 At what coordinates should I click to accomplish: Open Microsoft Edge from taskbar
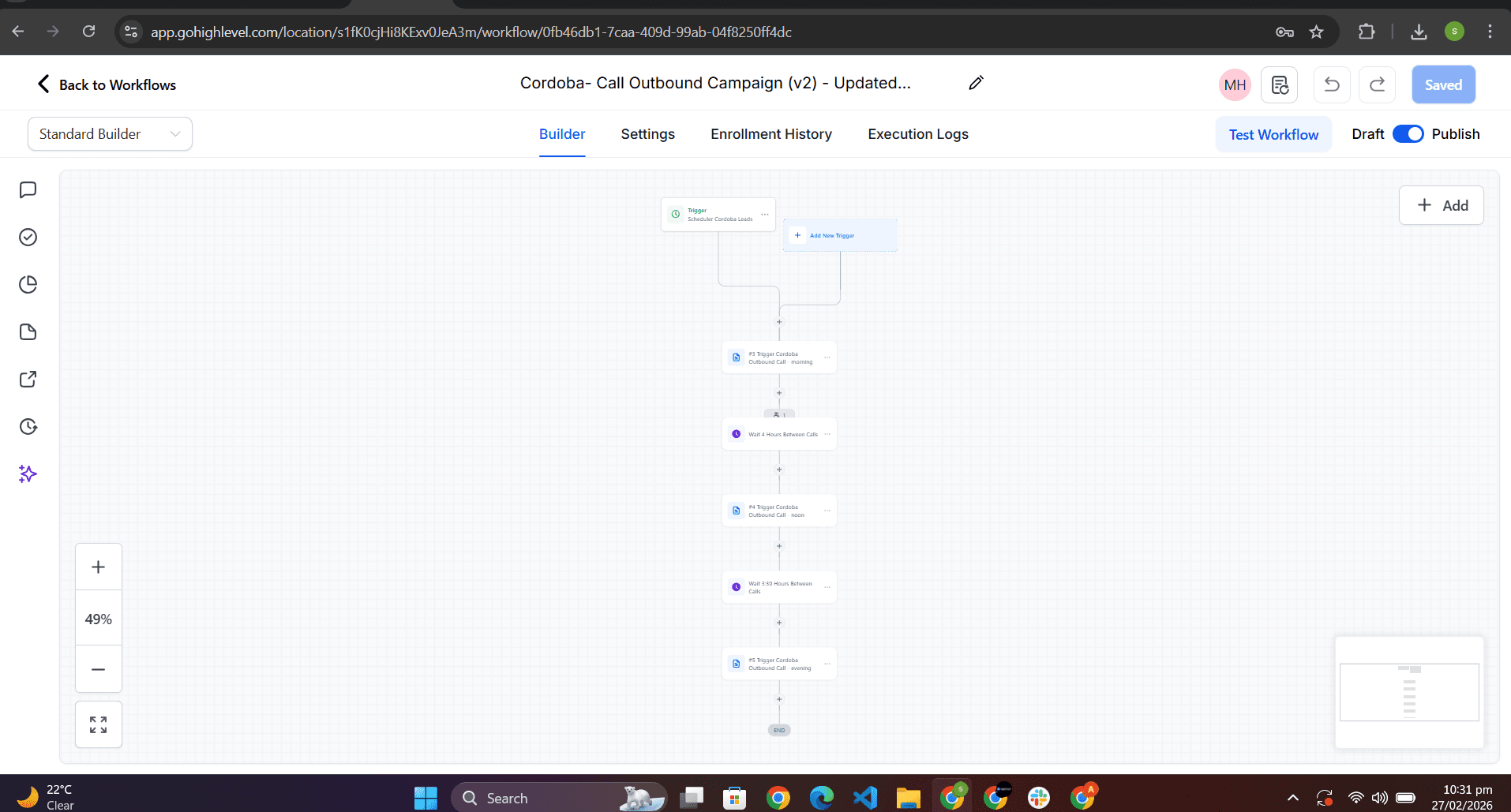pyautogui.click(x=821, y=798)
